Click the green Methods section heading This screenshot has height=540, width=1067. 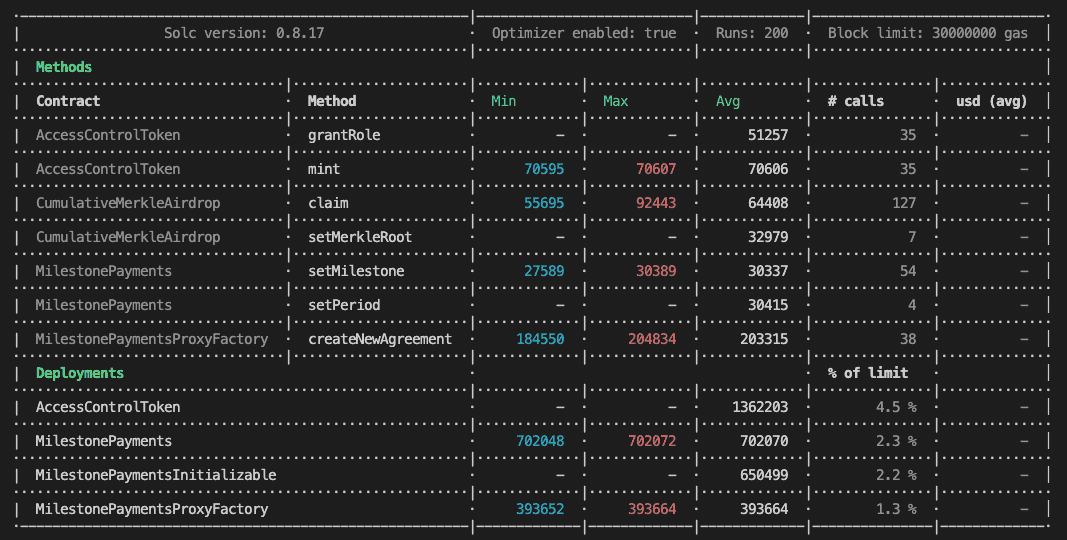63,67
